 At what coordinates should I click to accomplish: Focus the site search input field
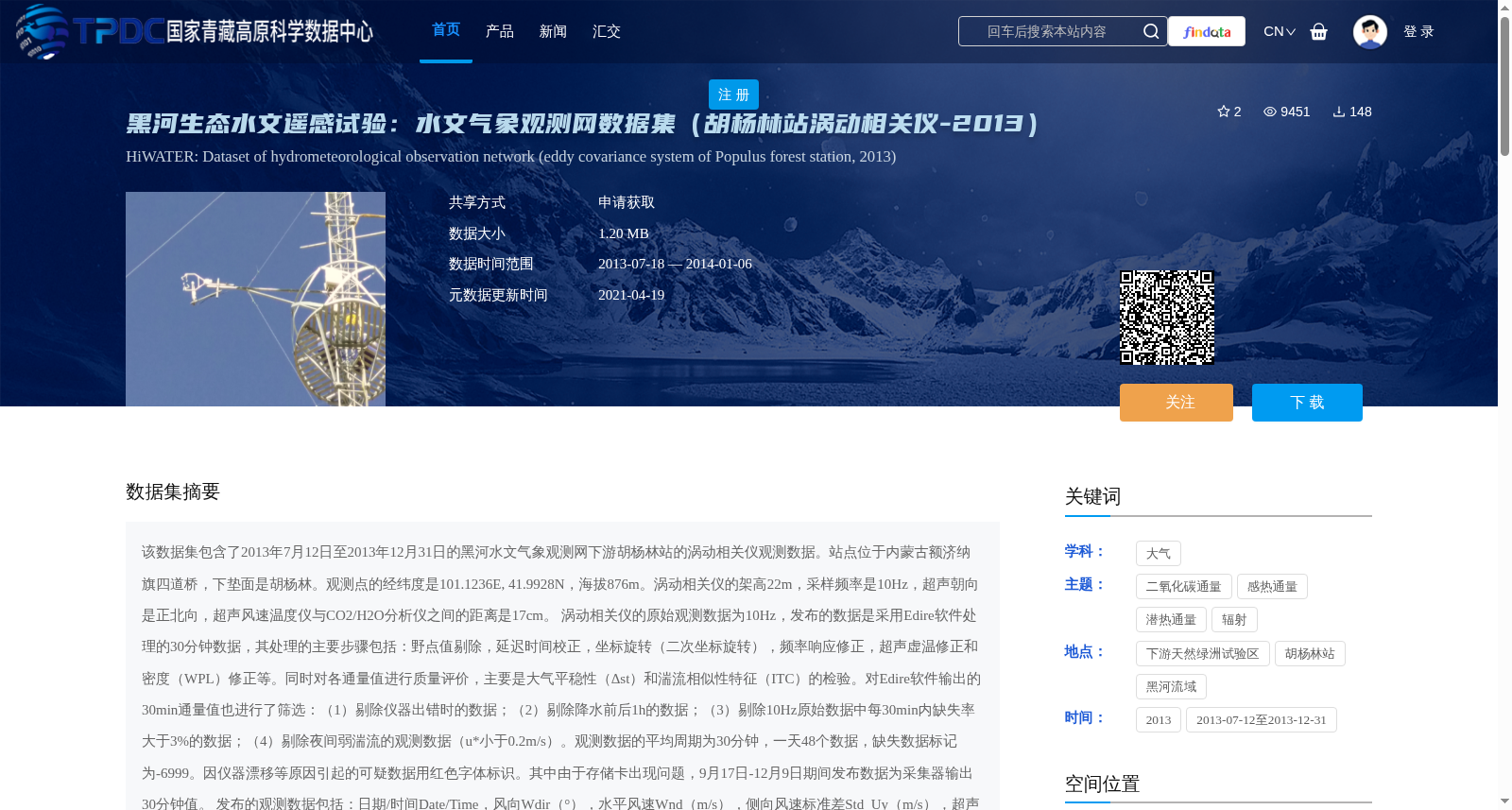pos(1049,31)
